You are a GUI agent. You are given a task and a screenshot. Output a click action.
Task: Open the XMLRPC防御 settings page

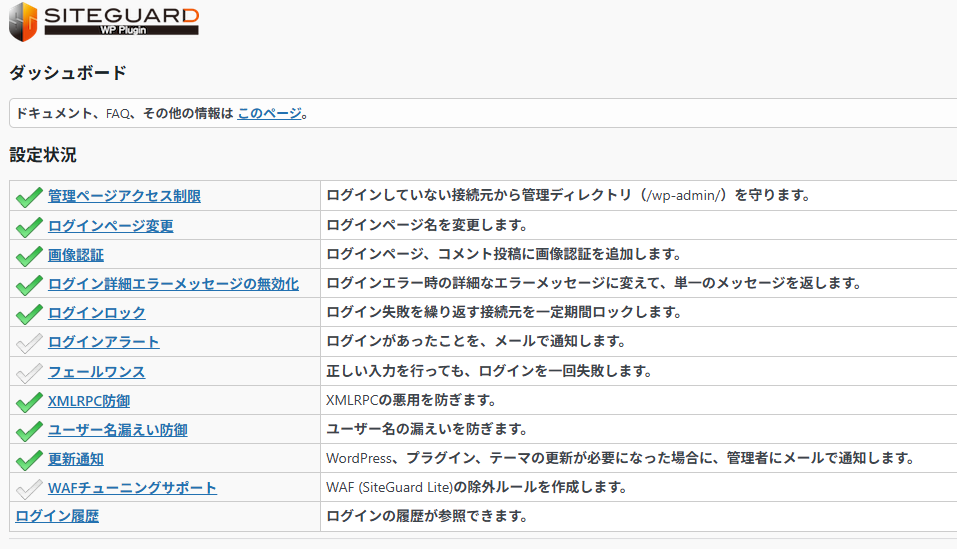point(89,401)
